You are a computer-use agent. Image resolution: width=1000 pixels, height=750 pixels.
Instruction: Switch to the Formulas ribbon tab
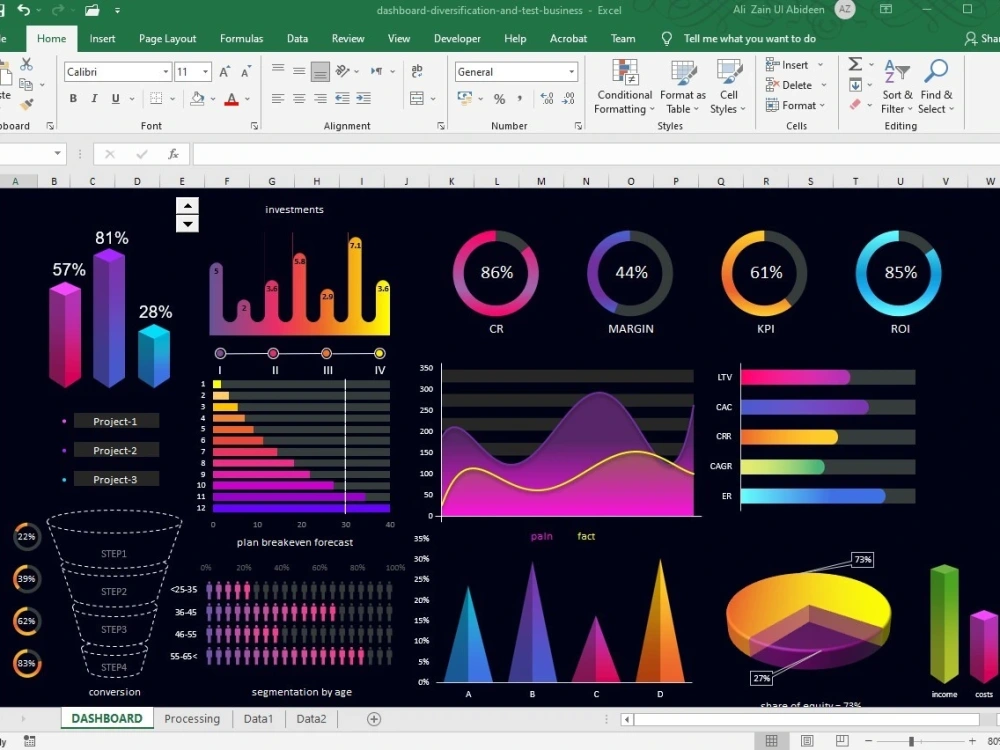coord(241,38)
